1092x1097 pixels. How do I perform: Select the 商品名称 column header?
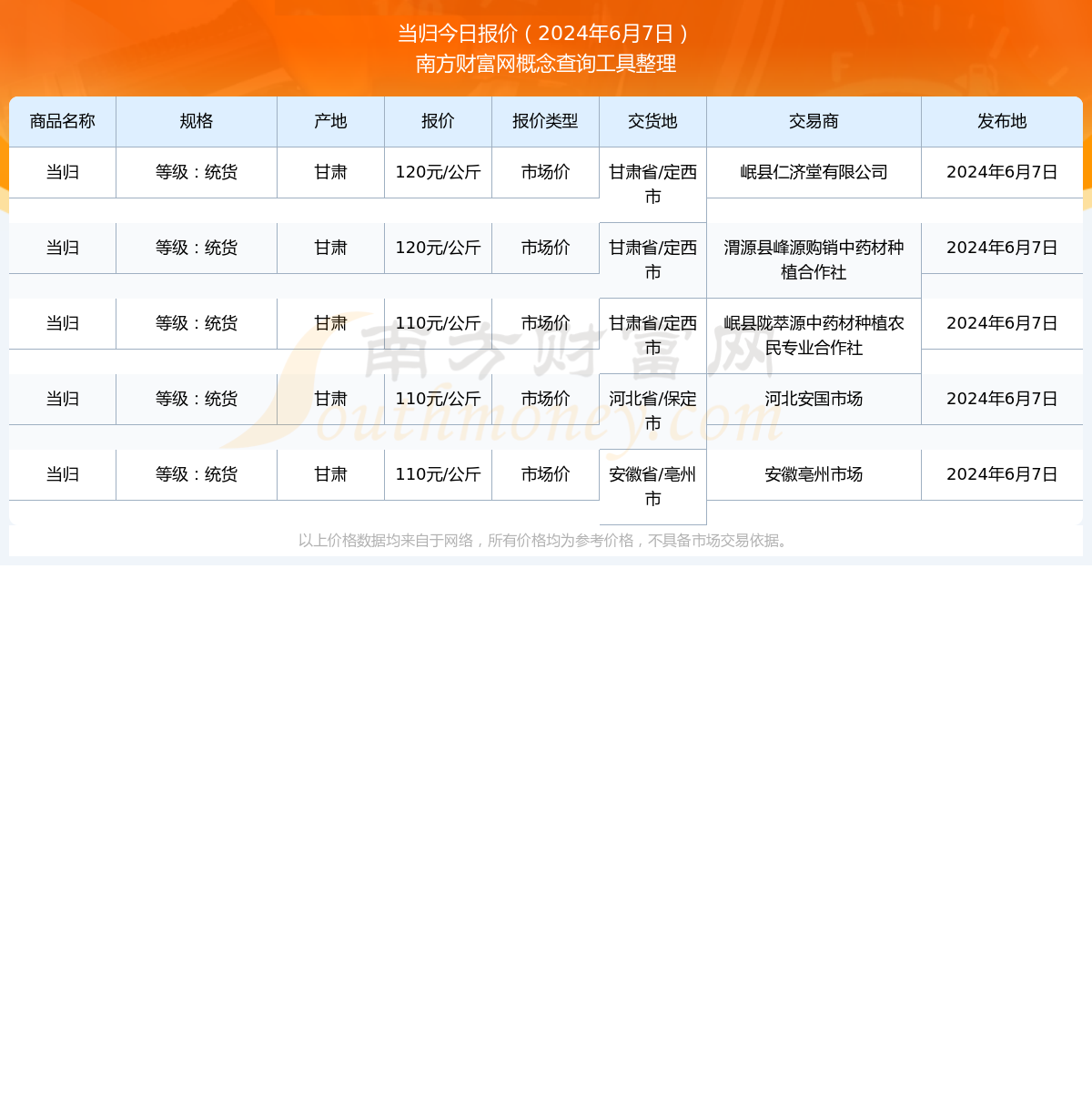[63, 121]
